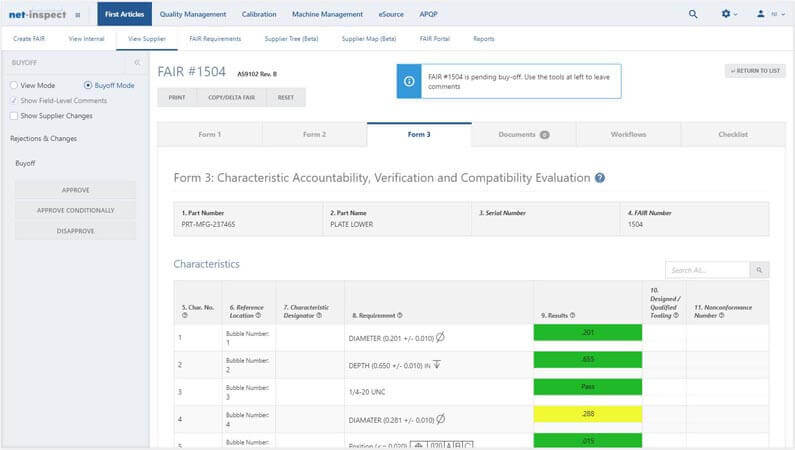Open Supplier Map (Beta) sub-tab
795x450 pixels.
point(369,39)
